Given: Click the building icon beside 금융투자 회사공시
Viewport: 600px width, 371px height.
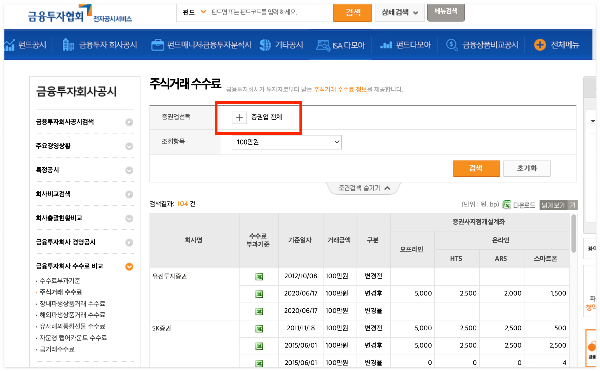Looking at the screenshot, I should pos(68,45).
